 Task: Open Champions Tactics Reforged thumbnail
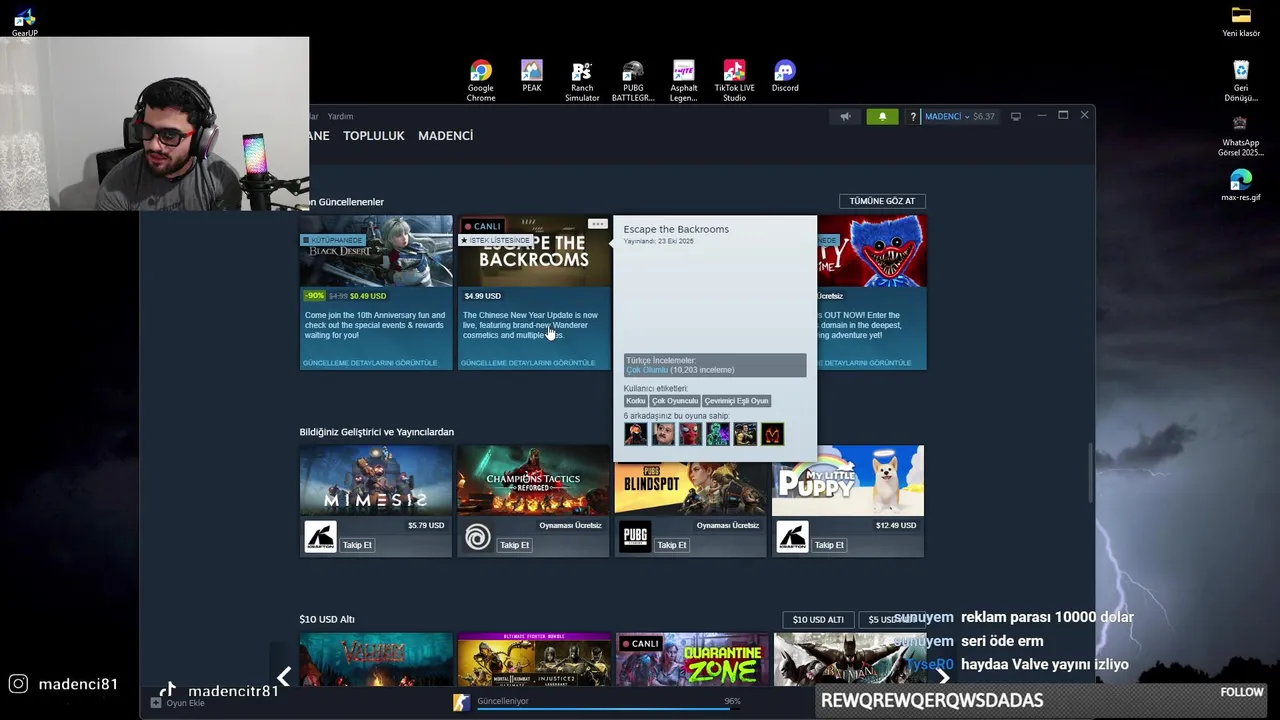coord(533,480)
